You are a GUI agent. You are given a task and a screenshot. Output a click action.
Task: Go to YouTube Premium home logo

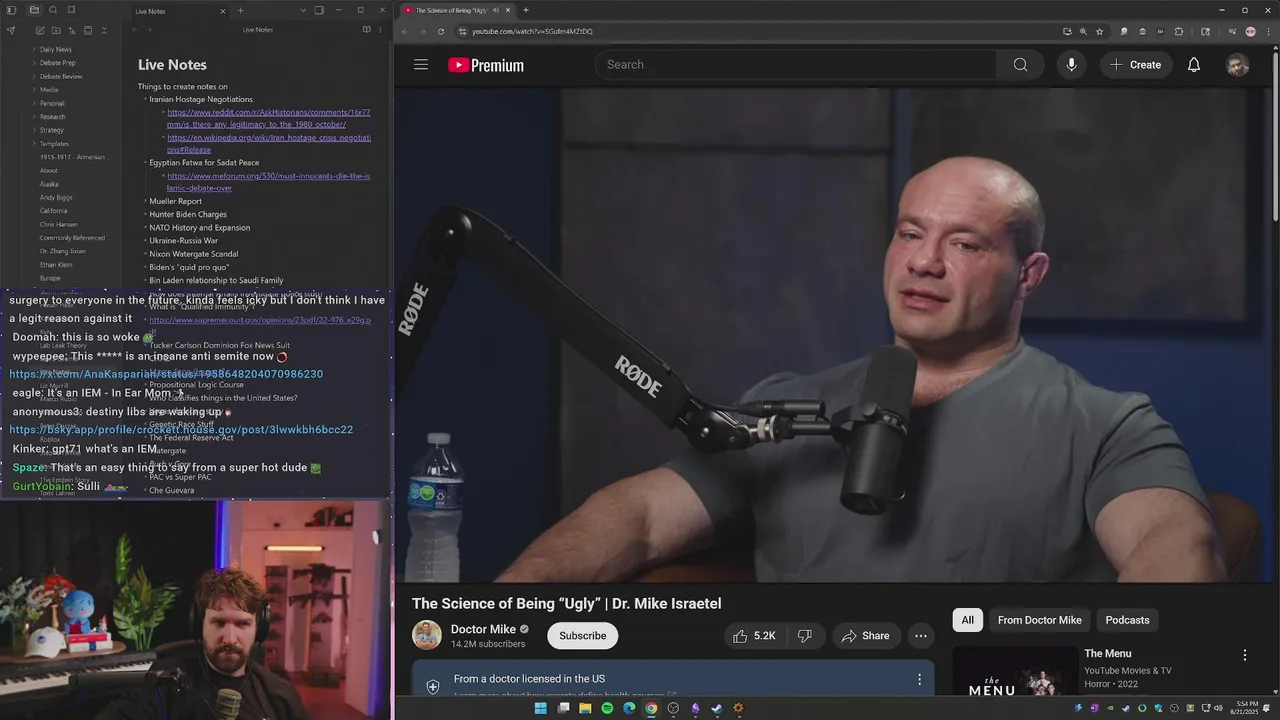pyautogui.click(x=486, y=65)
